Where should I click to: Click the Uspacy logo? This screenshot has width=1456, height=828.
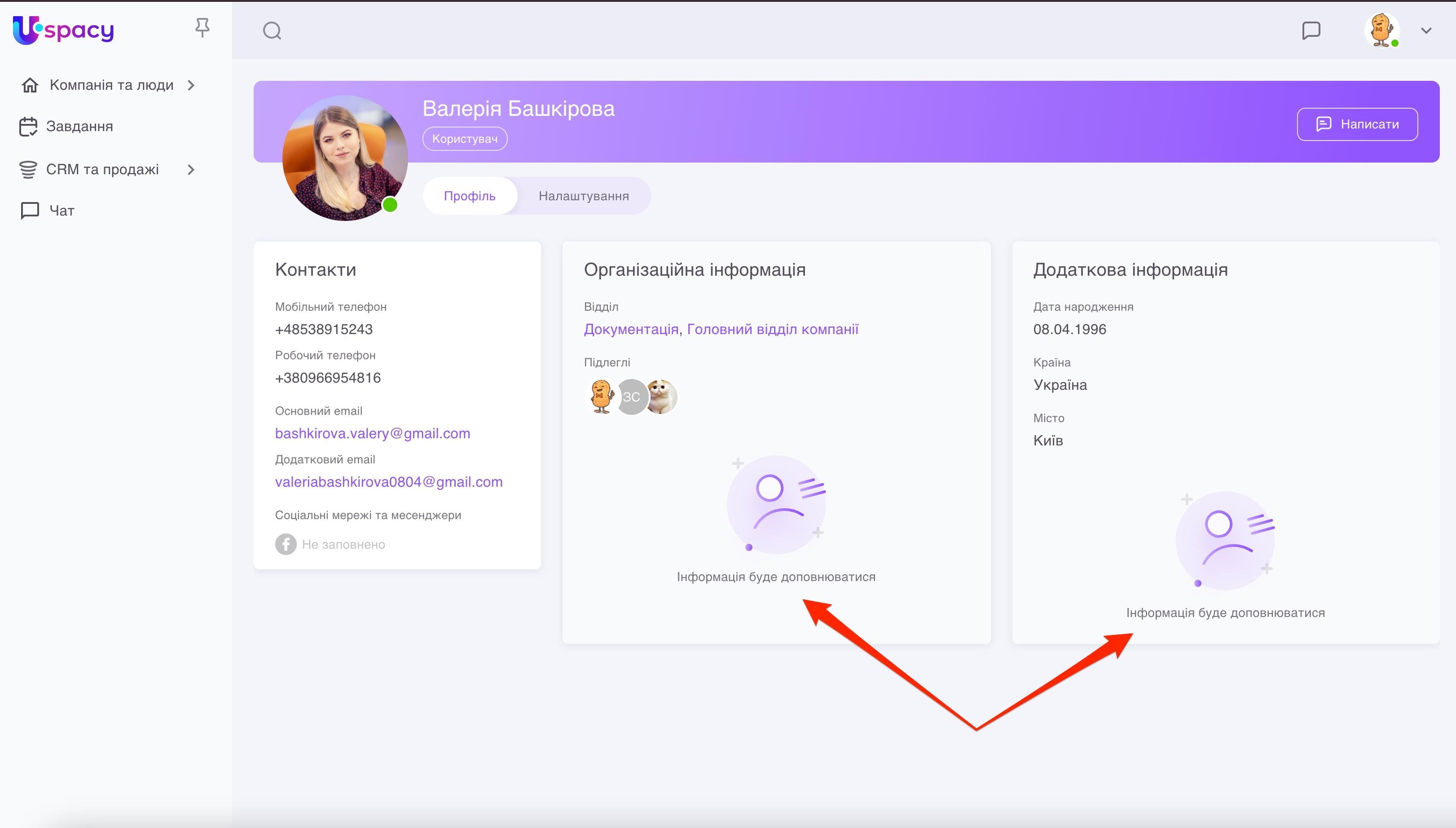(62, 30)
